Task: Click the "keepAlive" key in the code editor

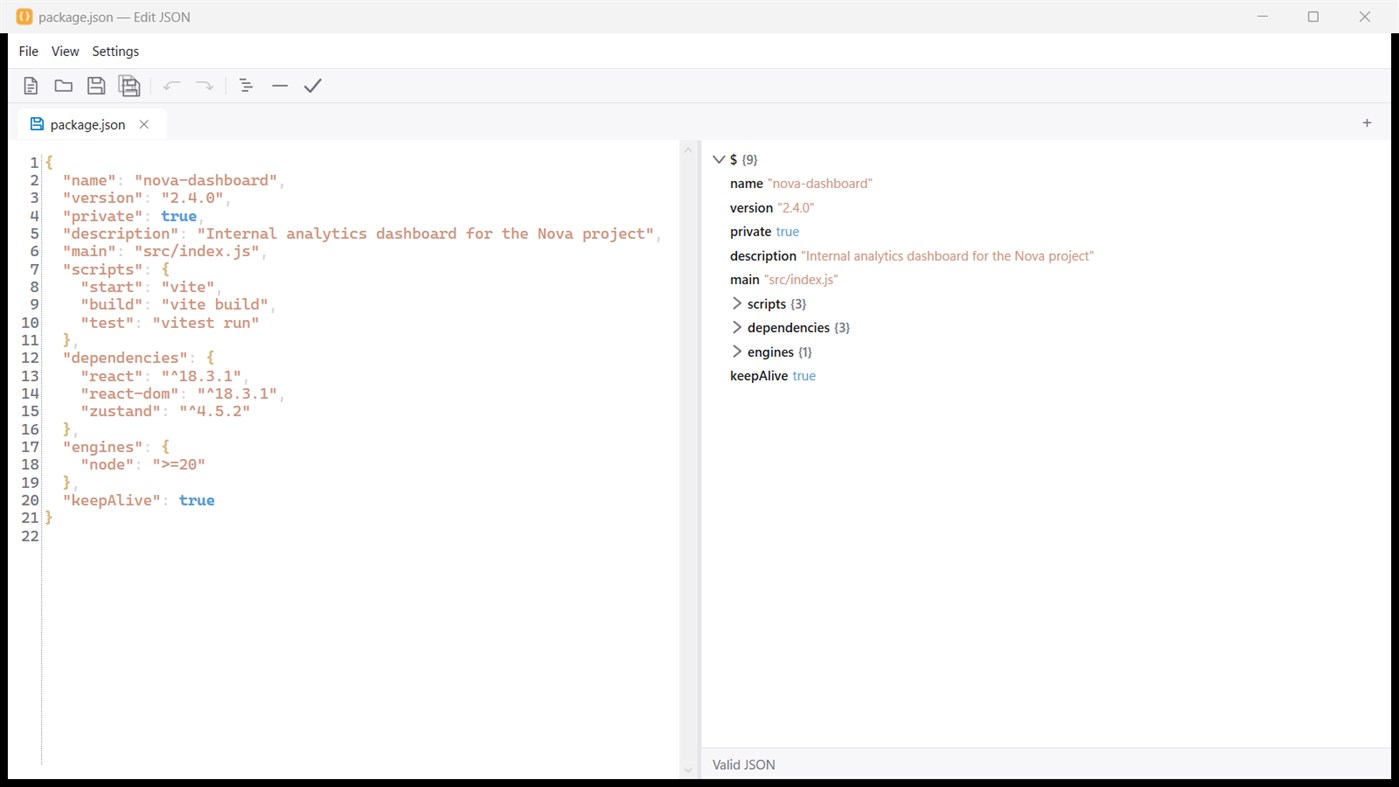Action: click(x=112, y=500)
